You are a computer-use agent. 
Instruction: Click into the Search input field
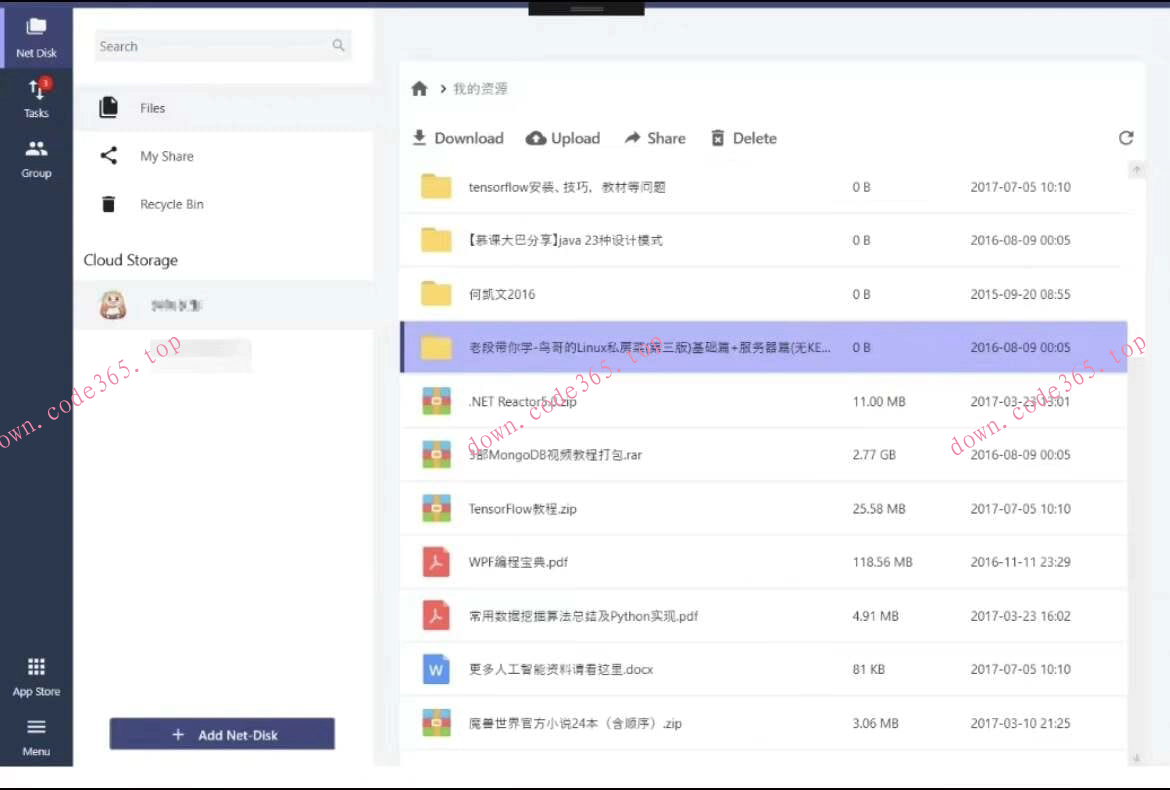[210, 46]
